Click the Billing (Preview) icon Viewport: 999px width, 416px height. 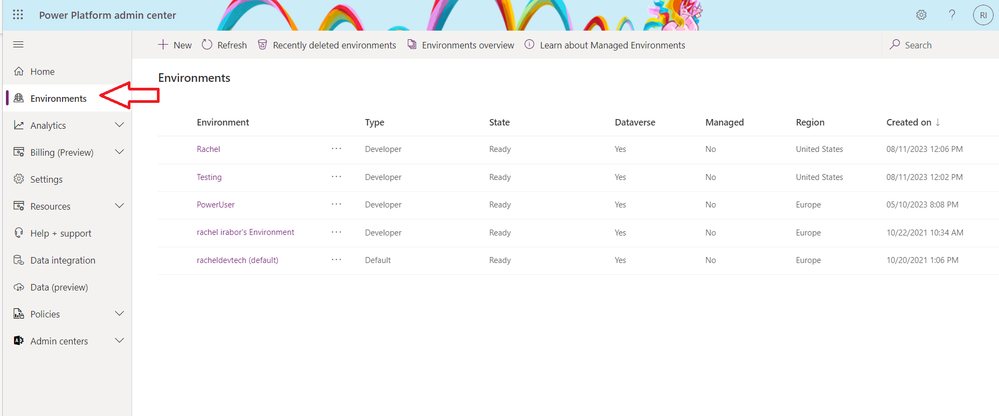click(18, 152)
